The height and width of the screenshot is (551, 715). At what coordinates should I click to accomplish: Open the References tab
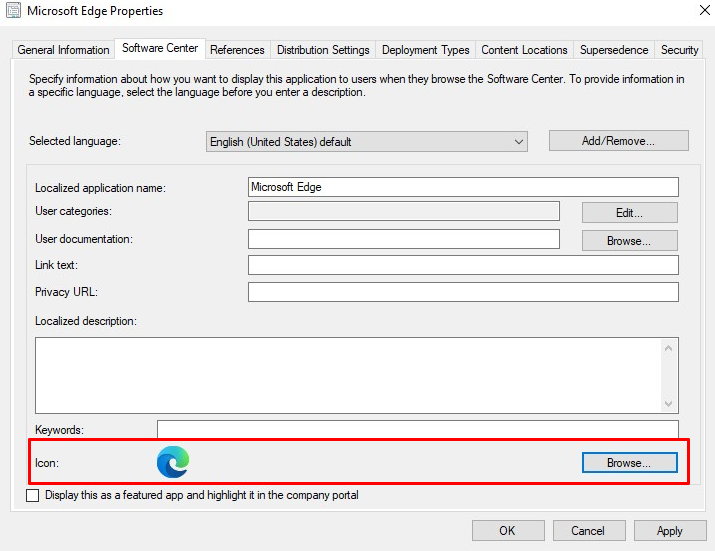[x=237, y=50]
